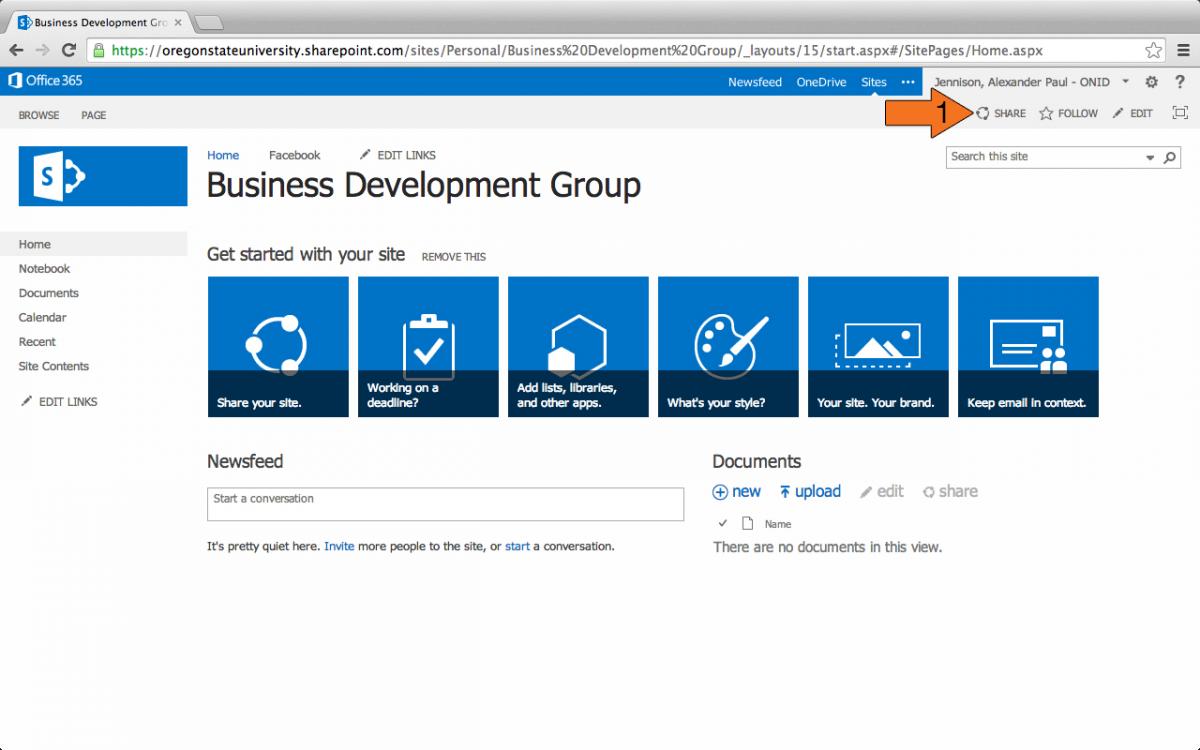This screenshot has width=1200, height=750.
Task: Click edit in the Documents toolbar
Action: coord(882,491)
